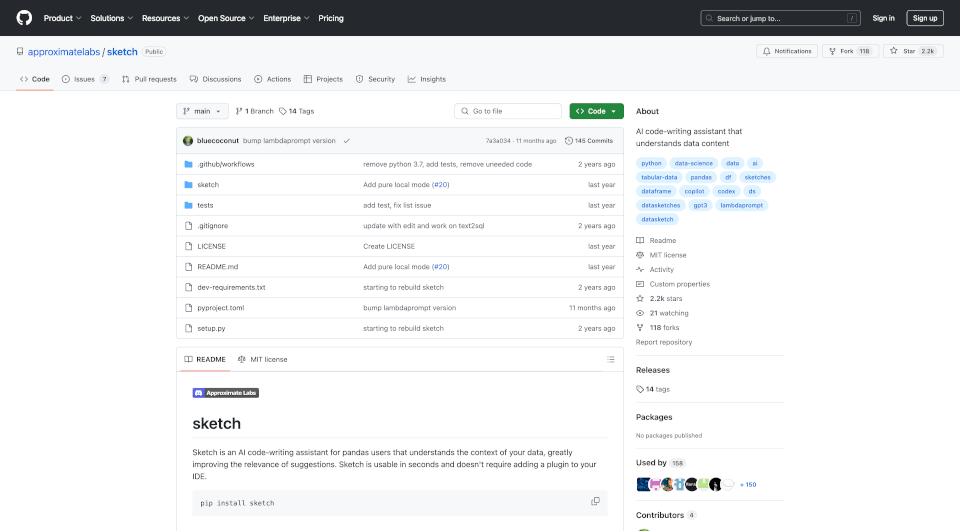This screenshot has height=531, width=960.
Task: Select the MIT license tab
Action: pyautogui.click(x=262, y=359)
